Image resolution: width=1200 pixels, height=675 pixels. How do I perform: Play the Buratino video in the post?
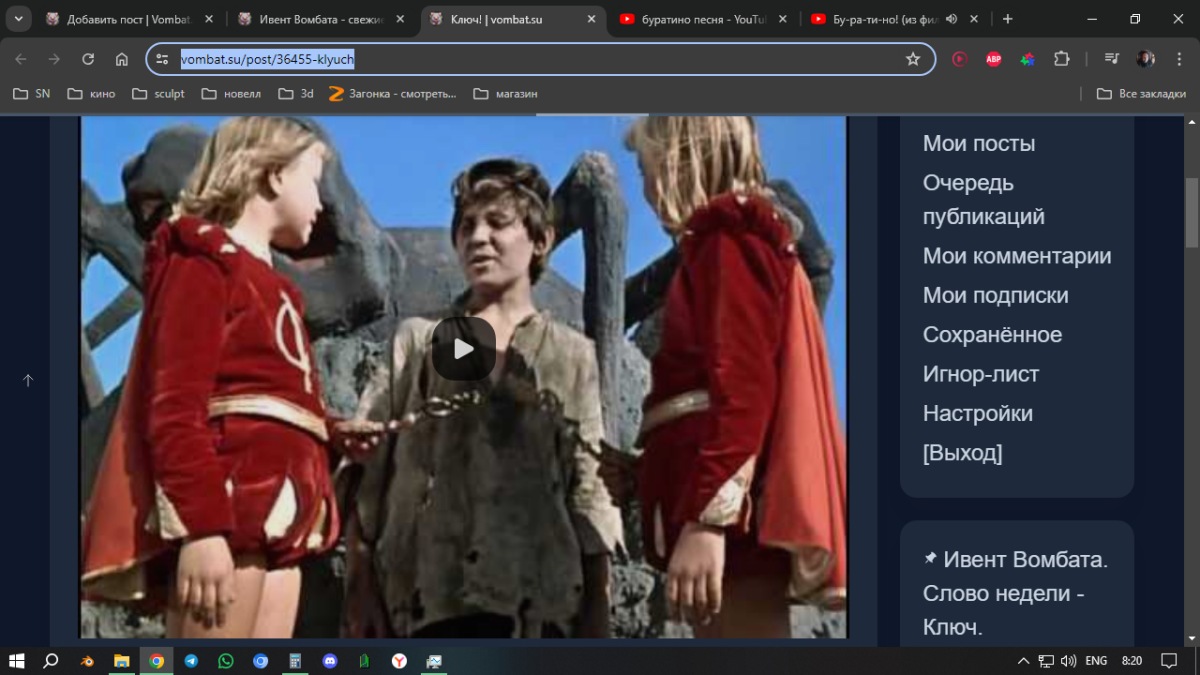464,348
